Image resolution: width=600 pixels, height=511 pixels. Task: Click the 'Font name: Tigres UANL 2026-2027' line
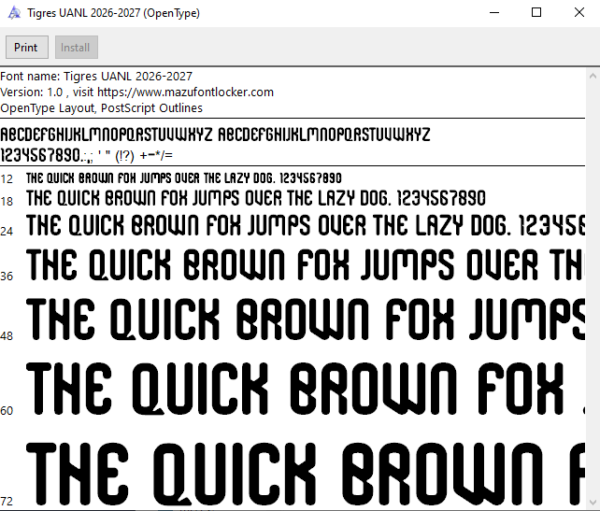tap(96, 76)
